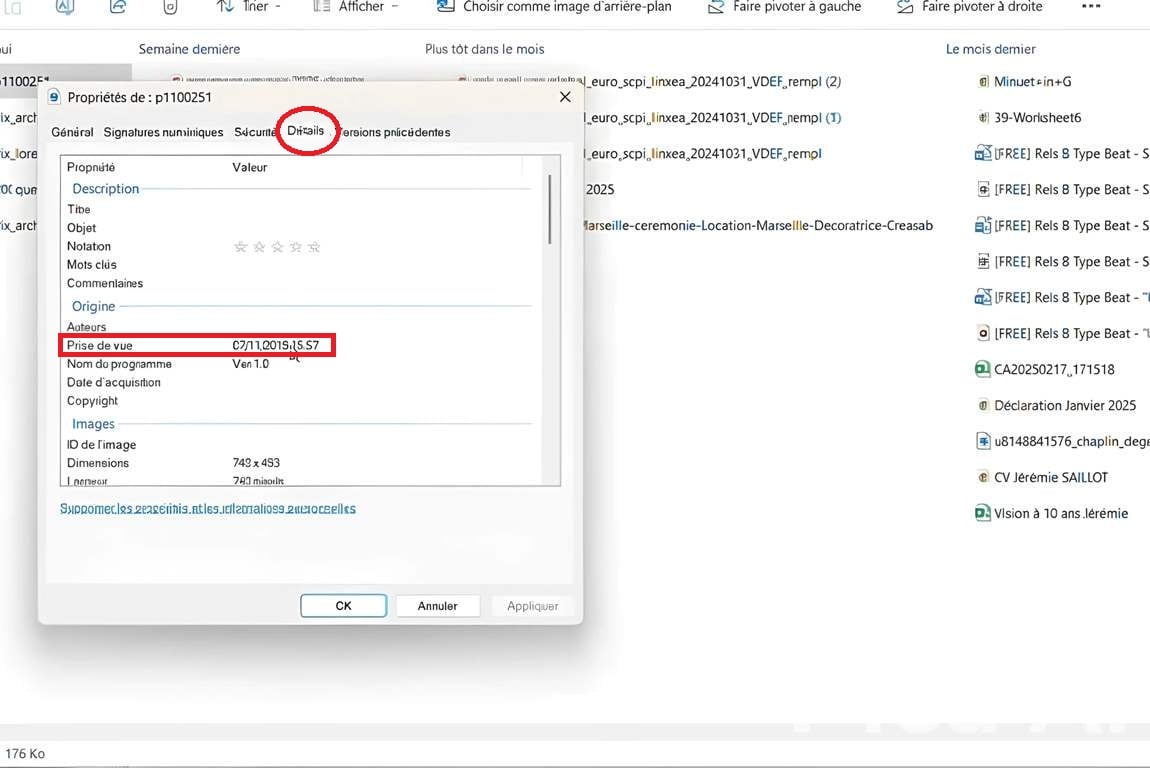Collapse the Le mois dernier group header

(990, 49)
